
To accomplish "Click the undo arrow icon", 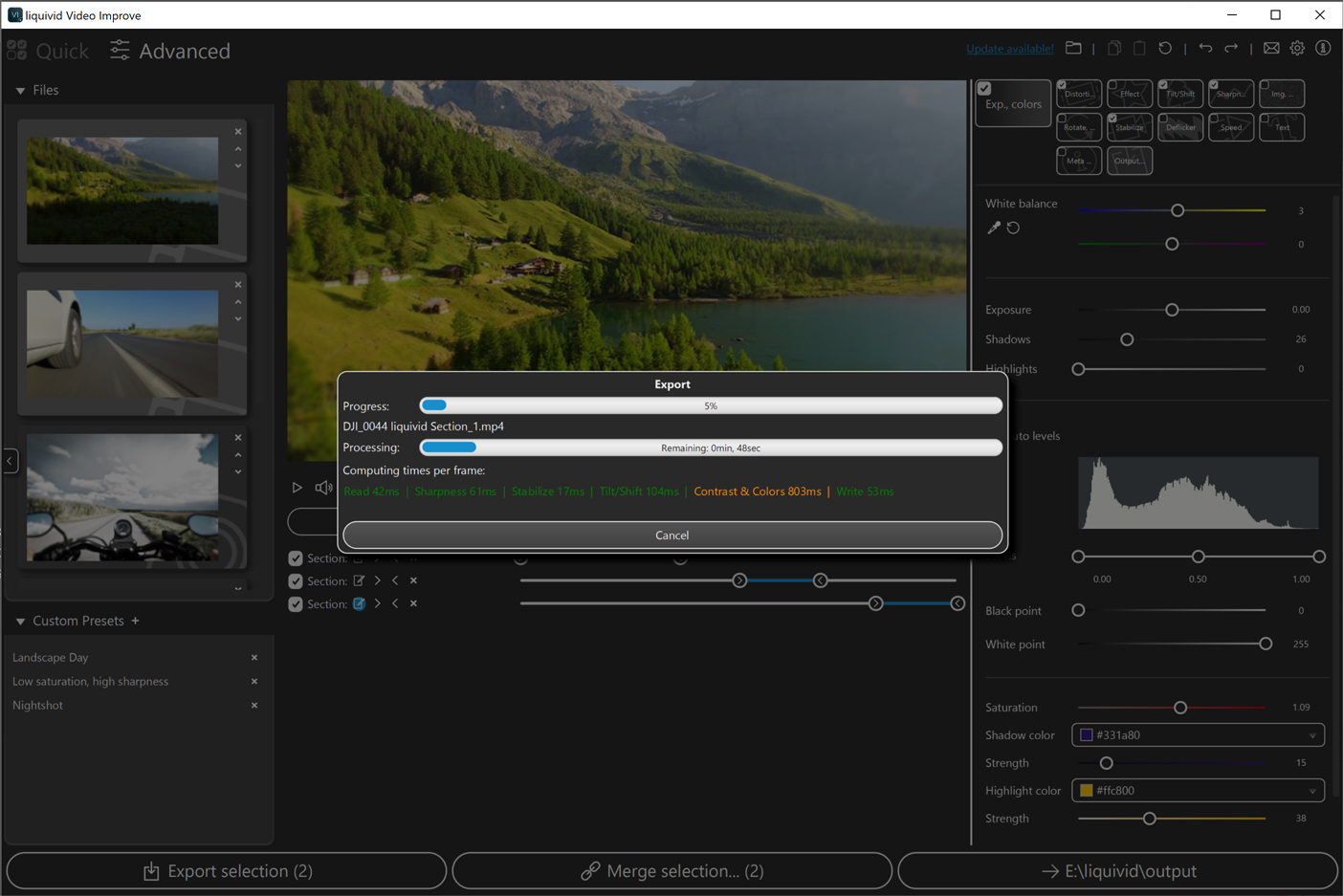I will click(x=1205, y=47).
